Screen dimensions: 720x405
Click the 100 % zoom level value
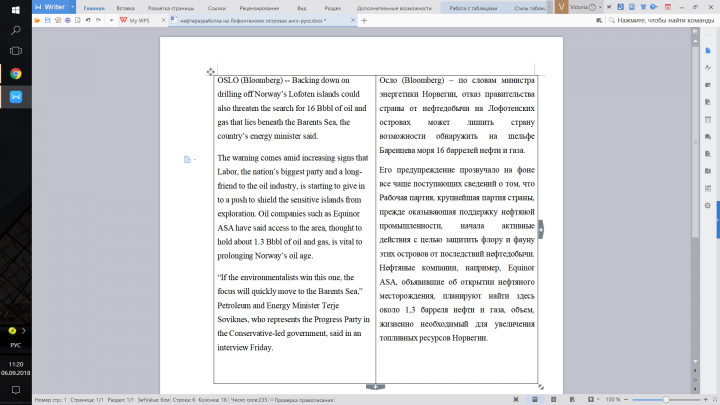[x=613, y=400]
